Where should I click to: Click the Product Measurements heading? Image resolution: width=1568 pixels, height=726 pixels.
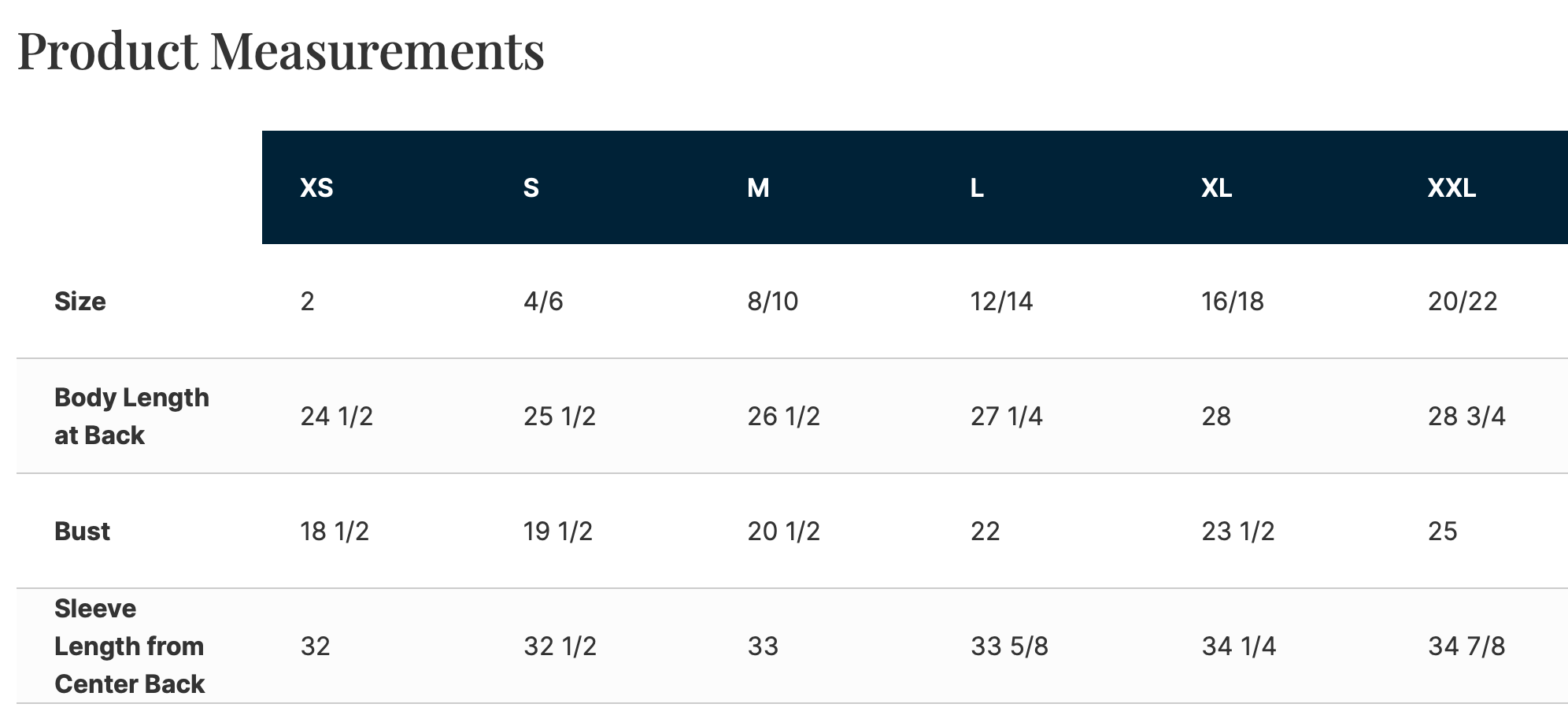pyautogui.click(x=281, y=51)
